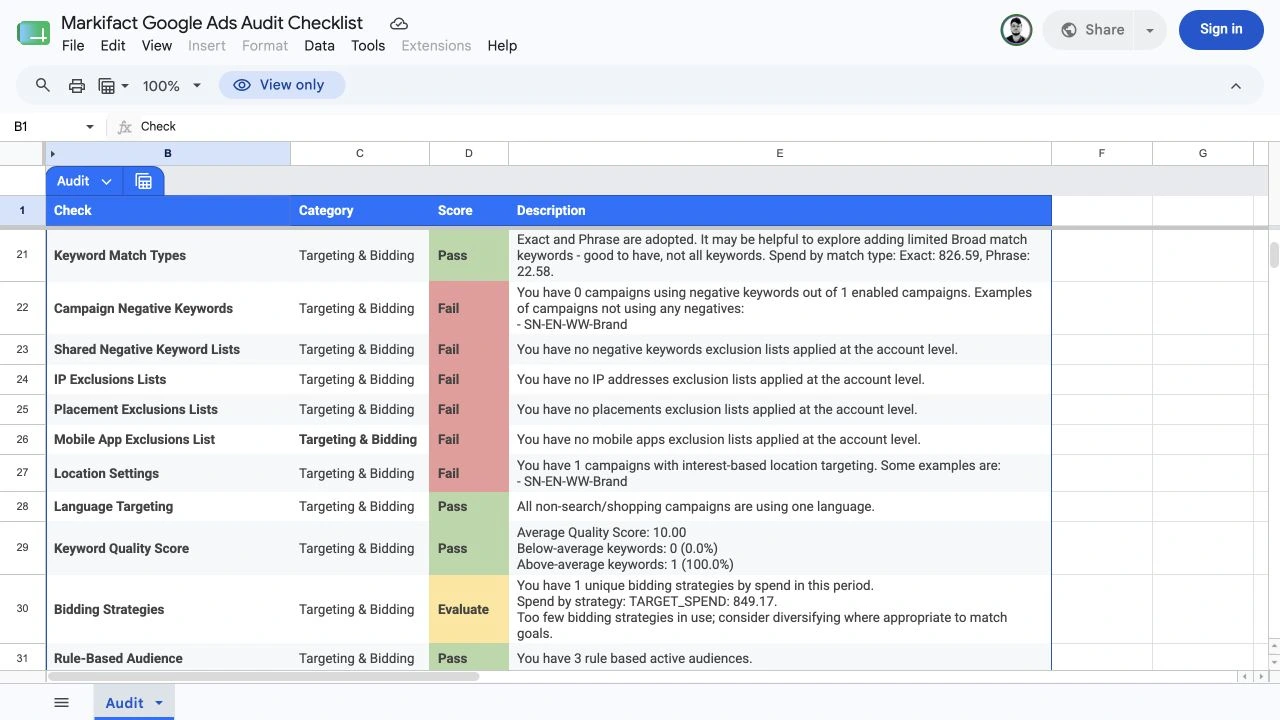Select the Bidding Strategies cell
1280x720 pixels.
(168, 610)
